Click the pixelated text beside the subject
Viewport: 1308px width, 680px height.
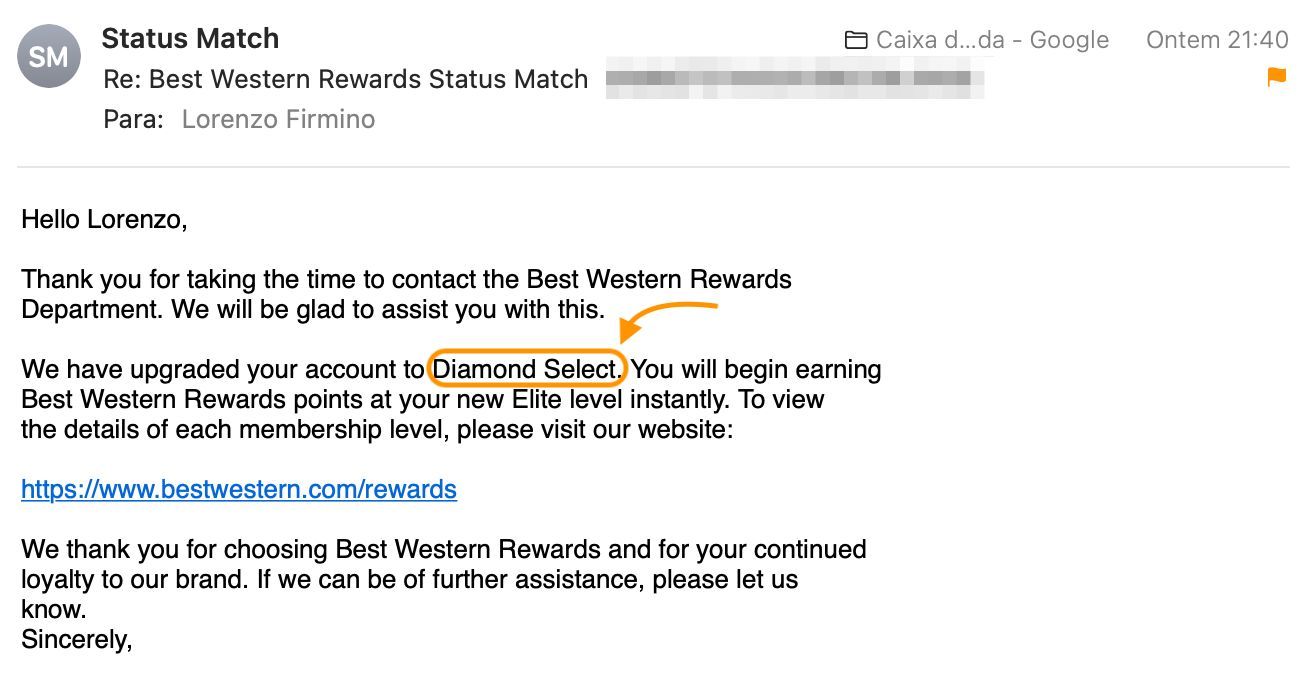pyautogui.click(x=794, y=79)
